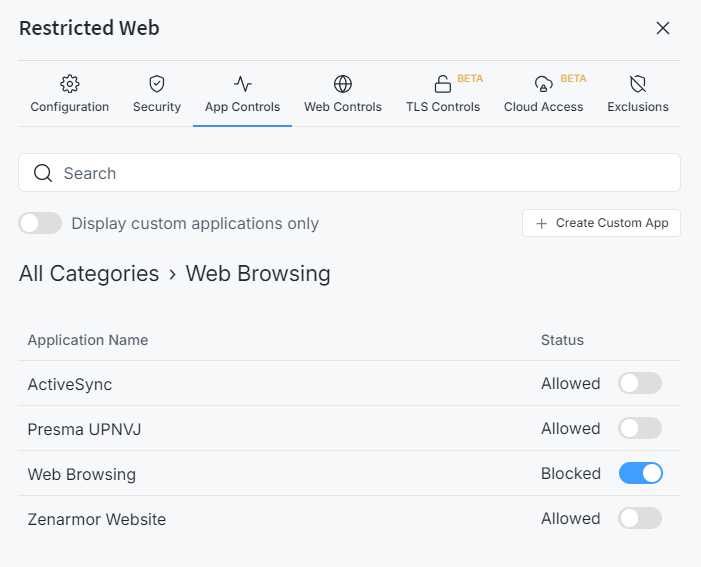
Task: Click the magnifier icon in search box
Action: coord(43,173)
